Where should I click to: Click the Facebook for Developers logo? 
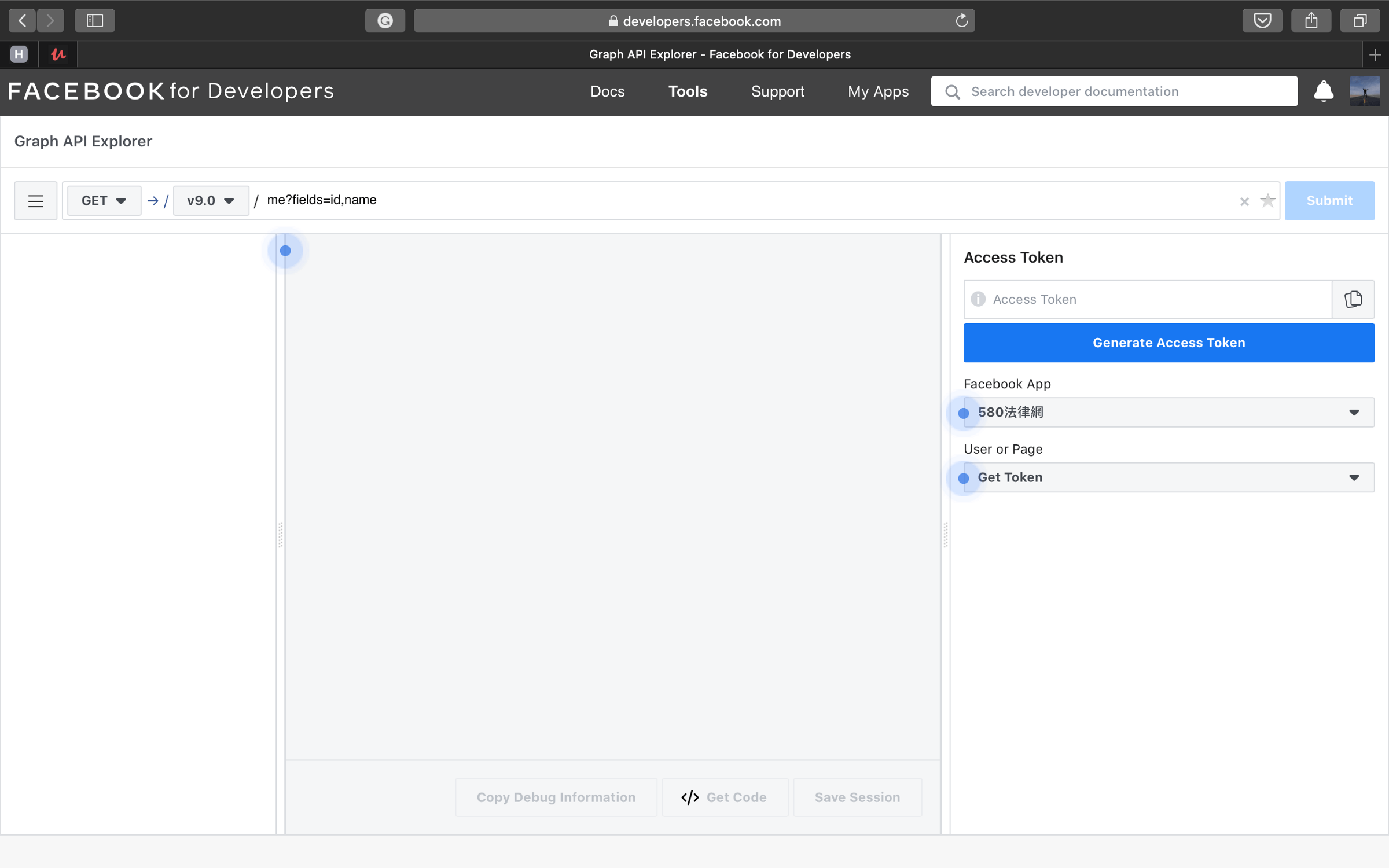tap(171, 91)
